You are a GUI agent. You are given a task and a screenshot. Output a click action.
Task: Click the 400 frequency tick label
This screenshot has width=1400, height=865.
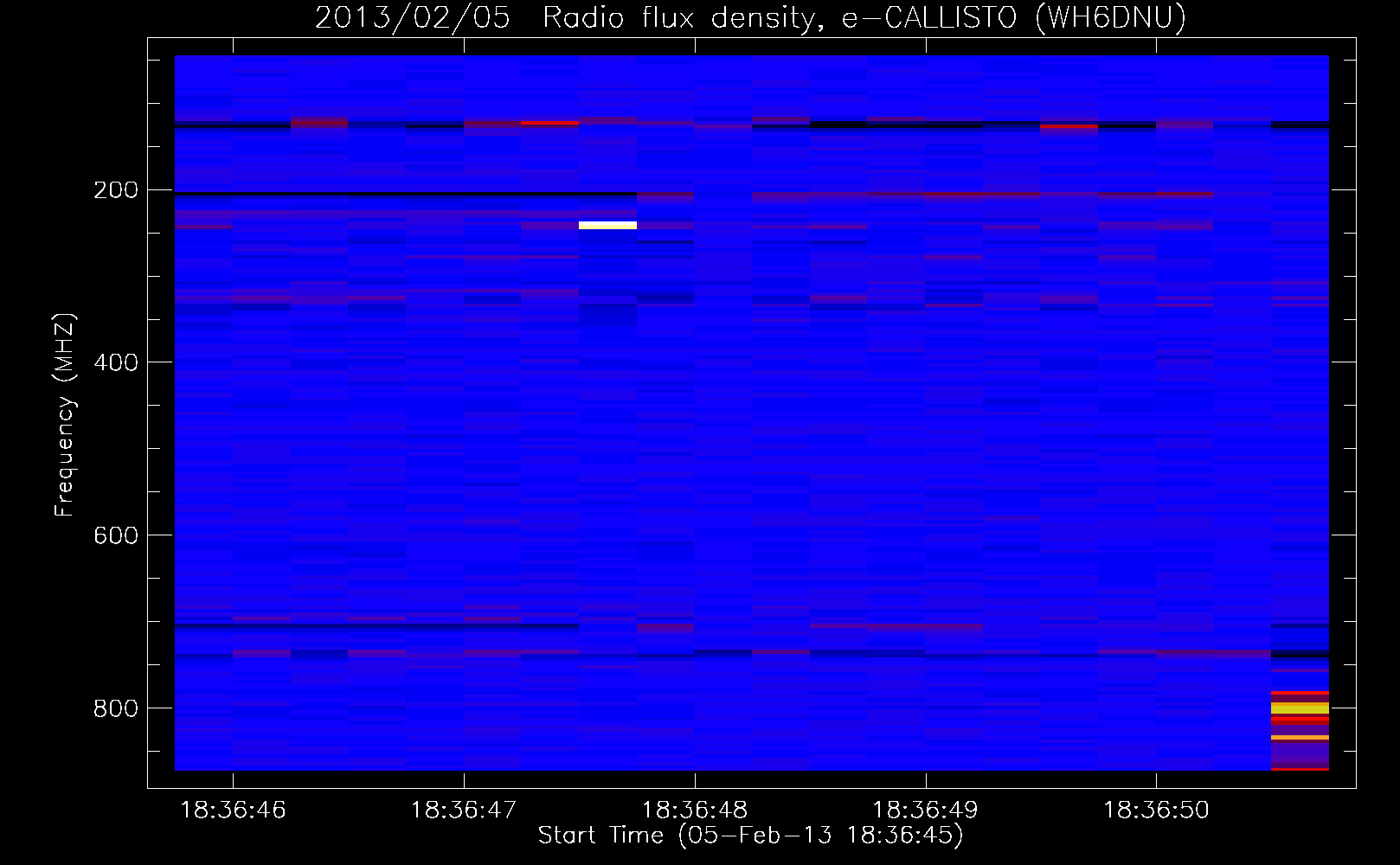click(116, 362)
